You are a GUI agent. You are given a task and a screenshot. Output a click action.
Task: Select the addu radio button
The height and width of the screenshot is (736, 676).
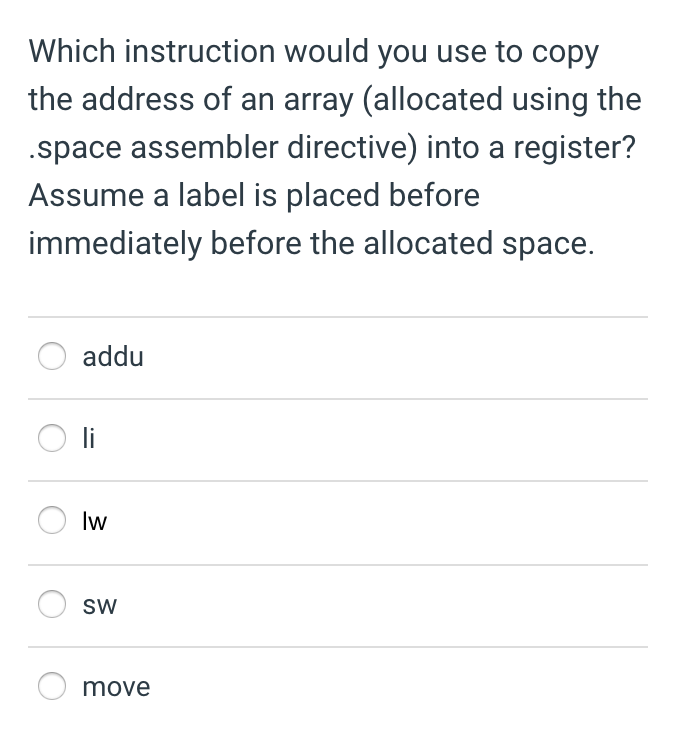pyautogui.click(x=53, y=357)
